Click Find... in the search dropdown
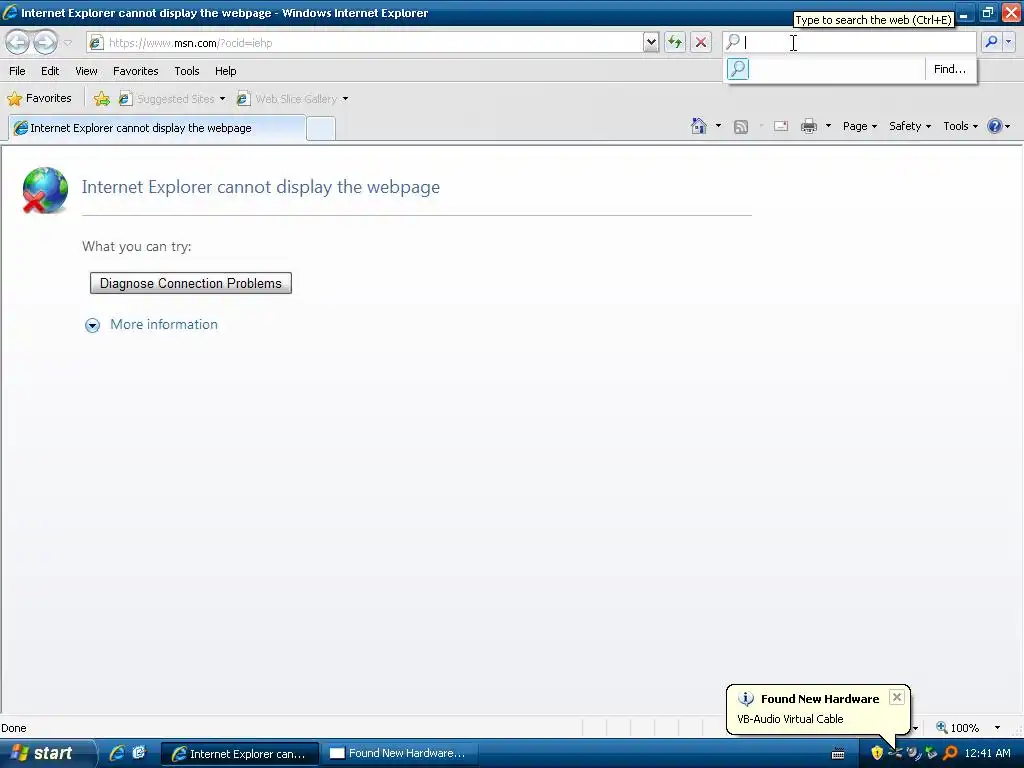The width and height of the screenshot is (1024, 768). [950, 69]
